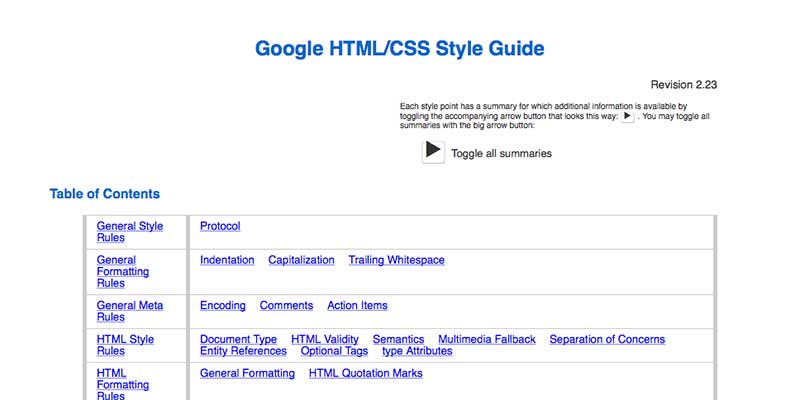Click the small example arrow button in the instructions

(628, 117)
